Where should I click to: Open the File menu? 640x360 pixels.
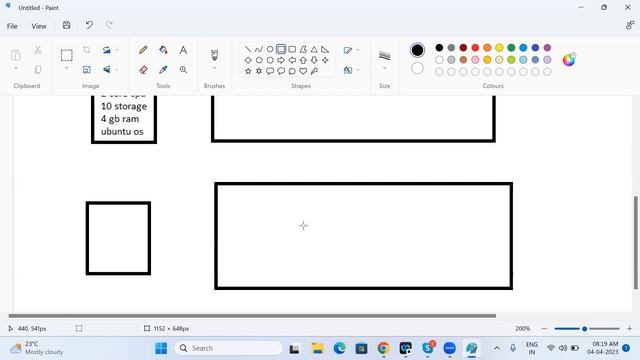click(12, 26)
